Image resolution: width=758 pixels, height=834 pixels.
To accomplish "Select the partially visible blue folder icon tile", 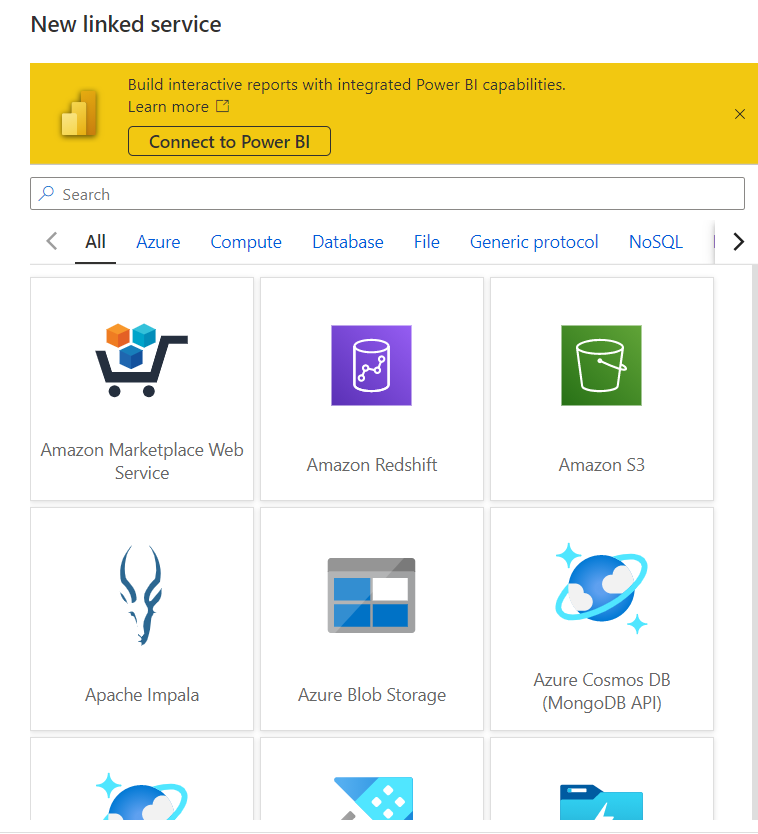I will (602, 779).
